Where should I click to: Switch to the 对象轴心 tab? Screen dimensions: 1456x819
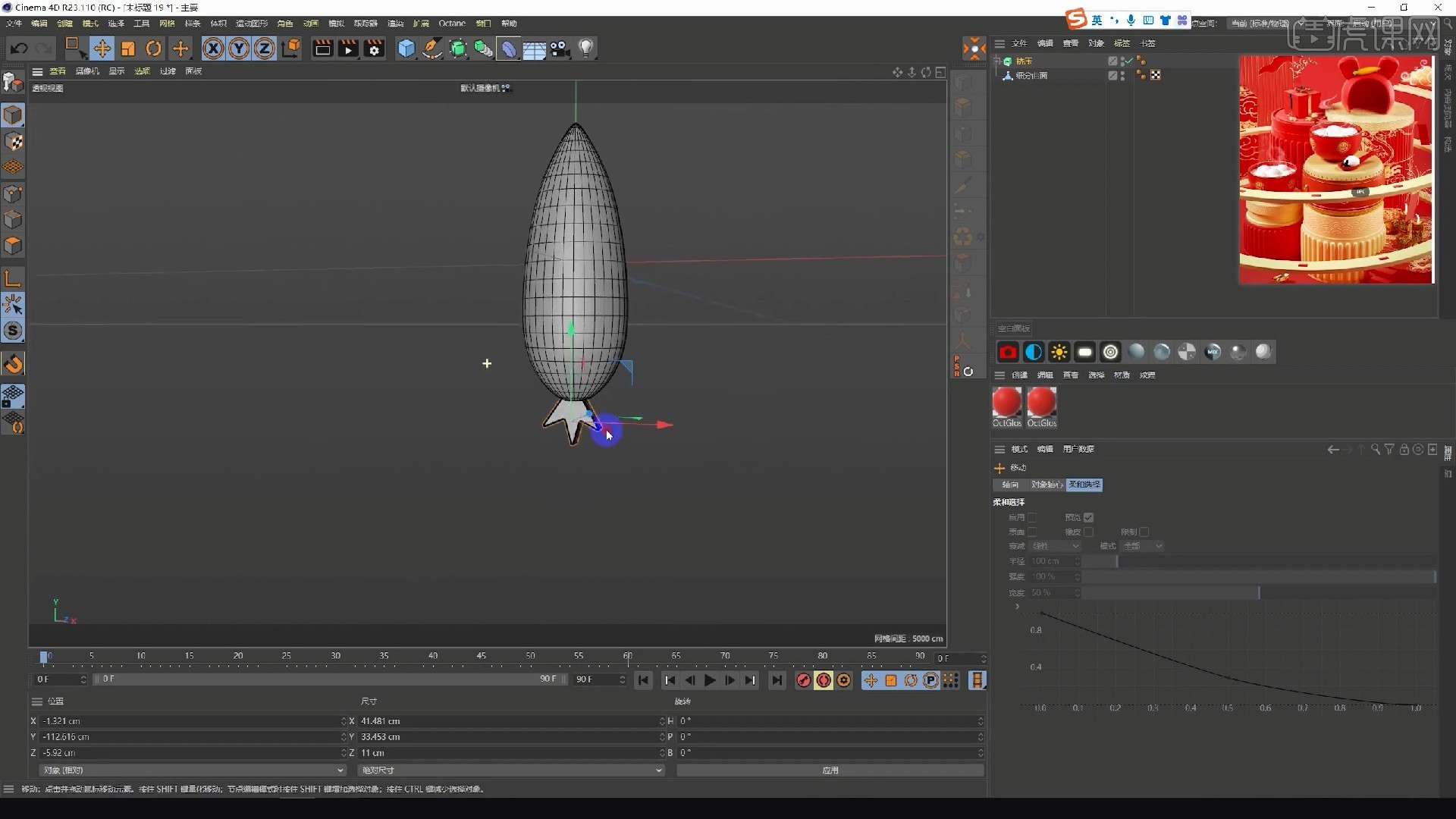1046,485
